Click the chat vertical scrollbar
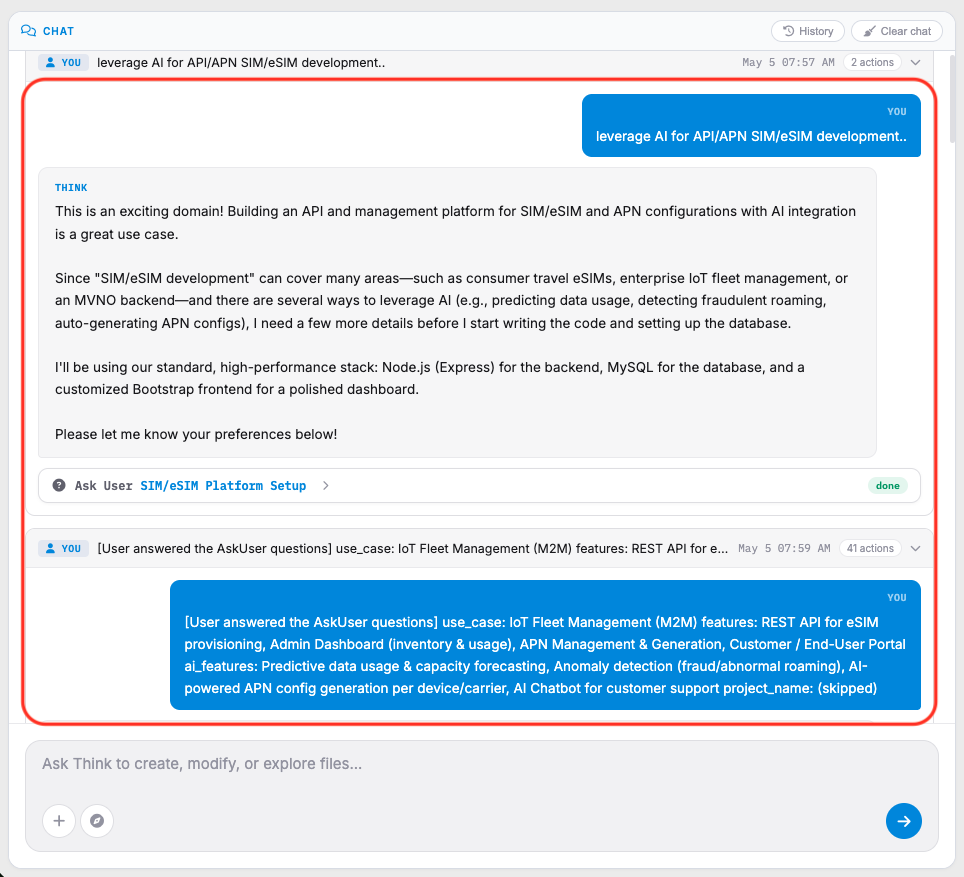 [952, 98]
